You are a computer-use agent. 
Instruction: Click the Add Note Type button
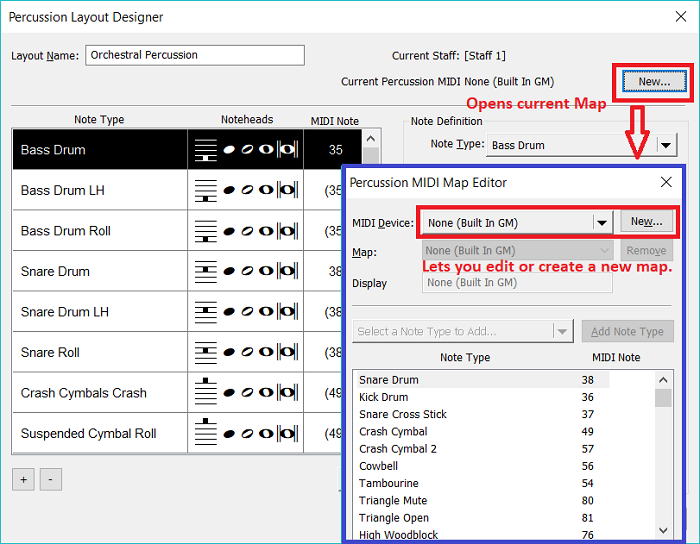pos(627,332)
